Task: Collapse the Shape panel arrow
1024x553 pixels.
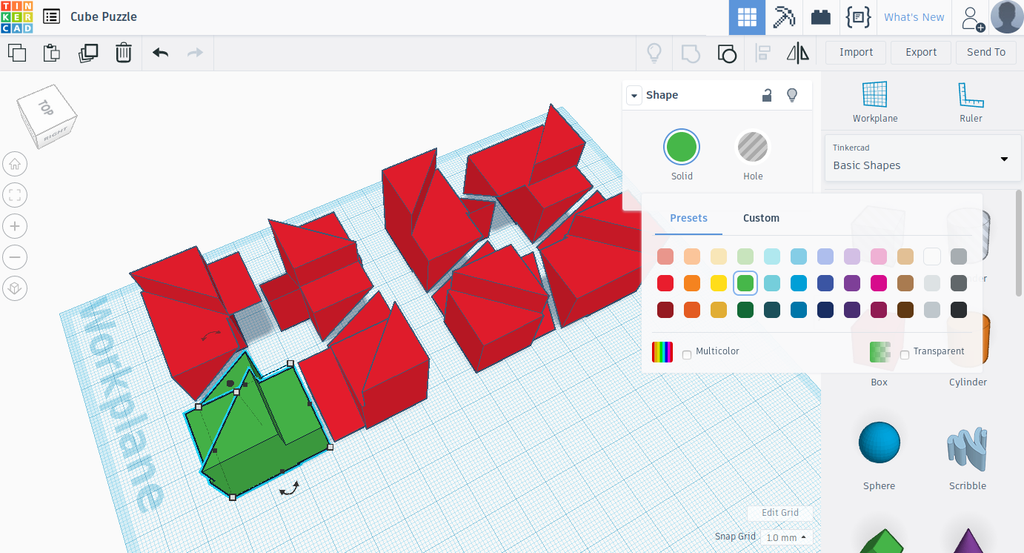Action: click(x=633, y=95)
